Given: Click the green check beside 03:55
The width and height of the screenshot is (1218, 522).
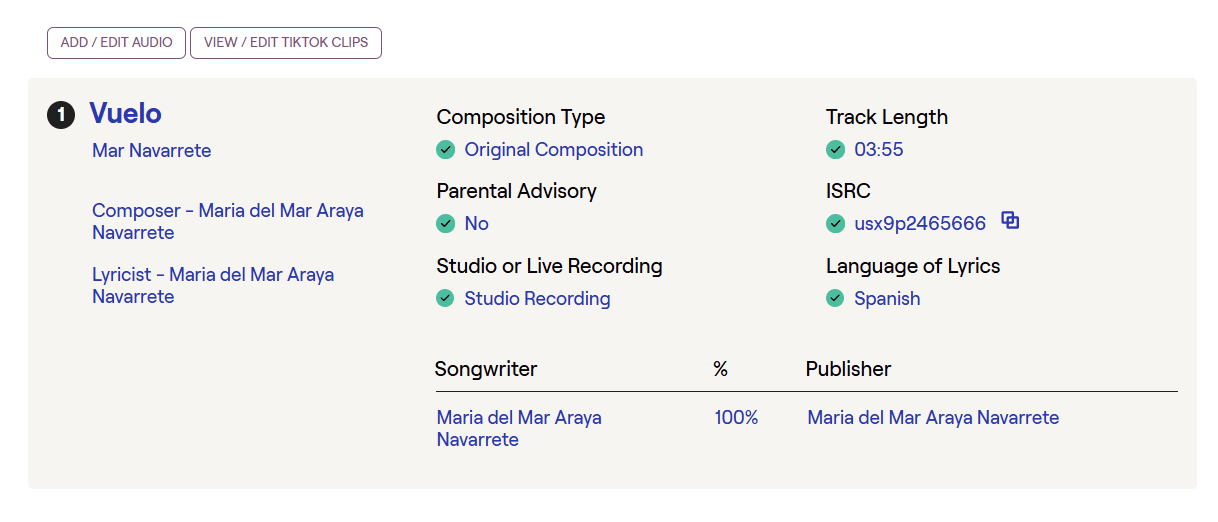Looking at the screenshot, I should click(x=835, y=150).
